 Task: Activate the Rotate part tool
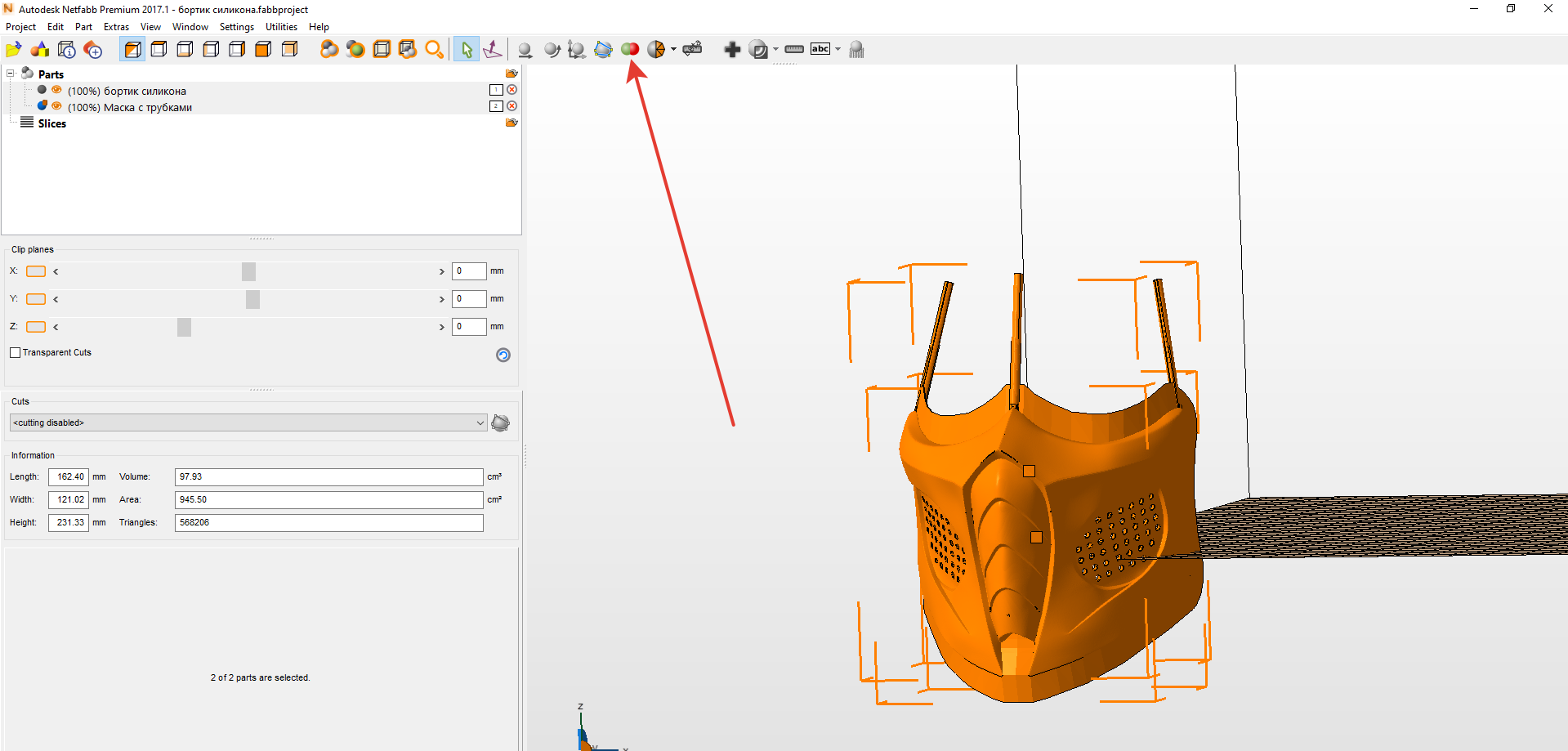point(551,49)
